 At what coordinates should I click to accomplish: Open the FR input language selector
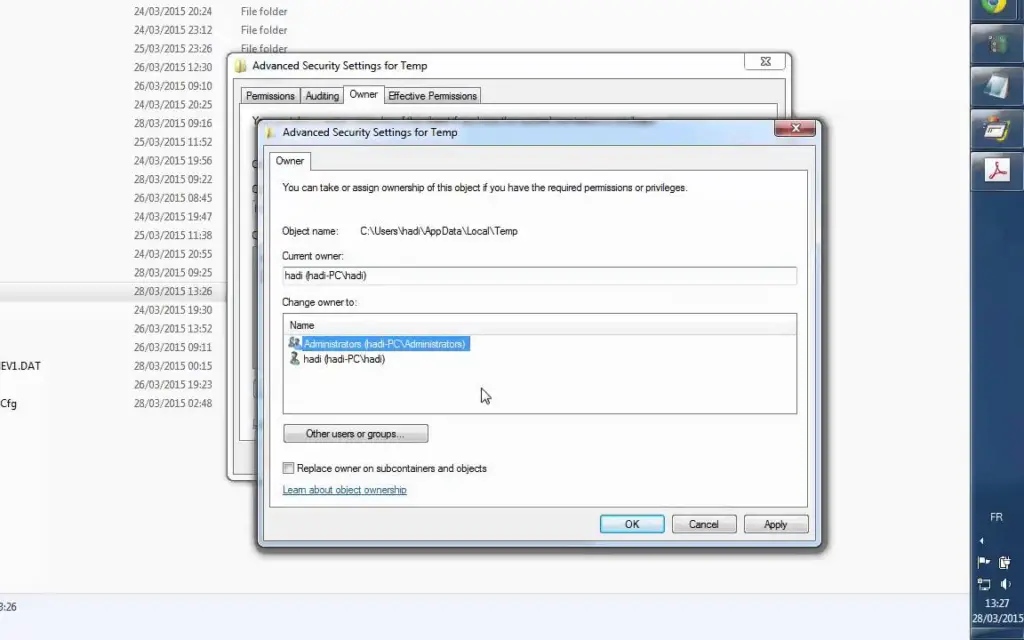(x=996, y=518)
